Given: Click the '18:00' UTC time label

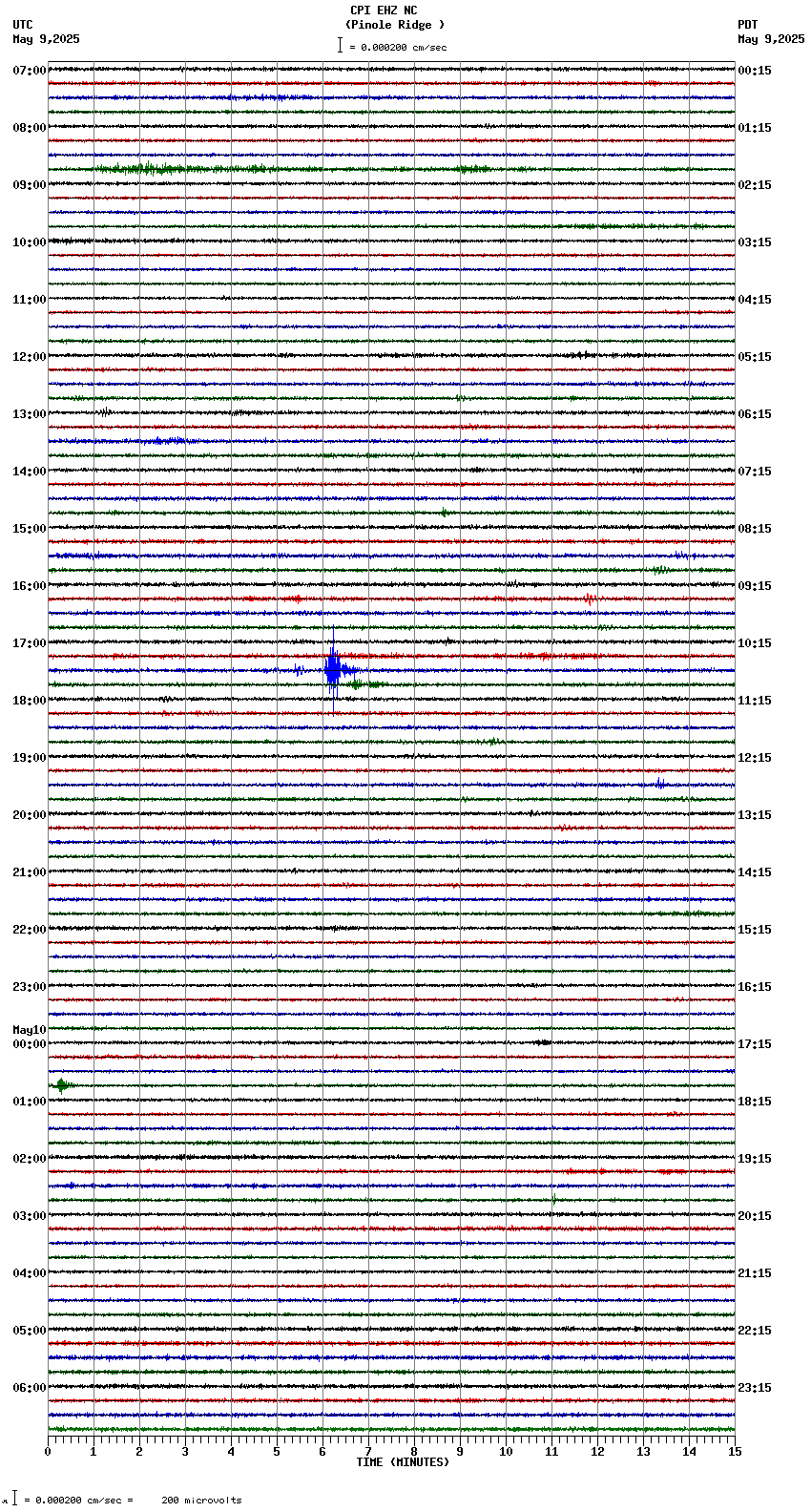Looking at the screenshot, I should [x=30, y=701].
